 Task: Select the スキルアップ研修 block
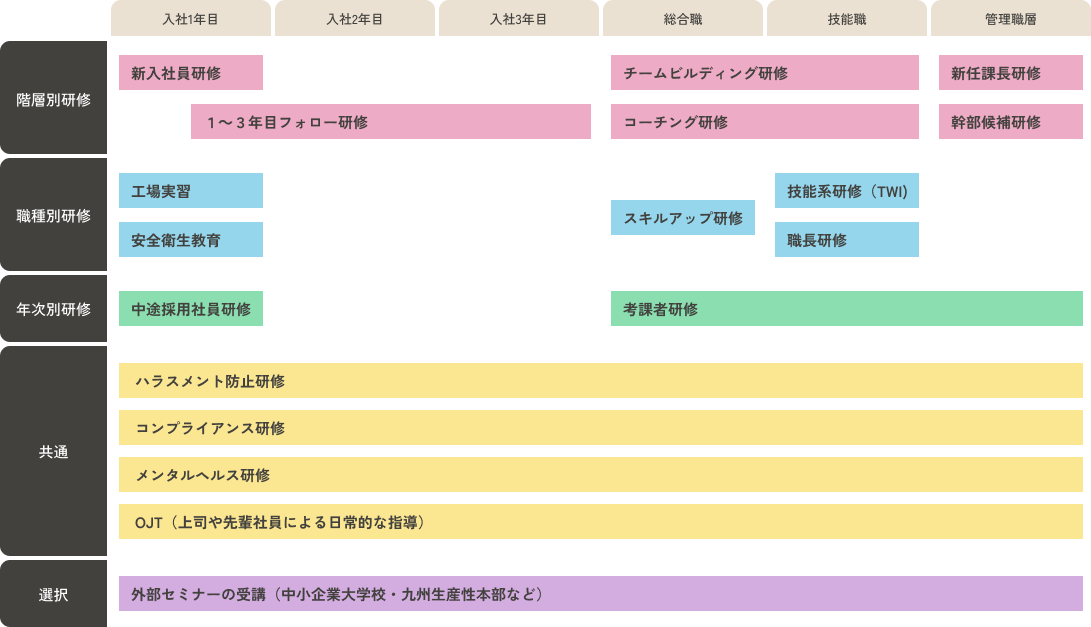[682, 217]
